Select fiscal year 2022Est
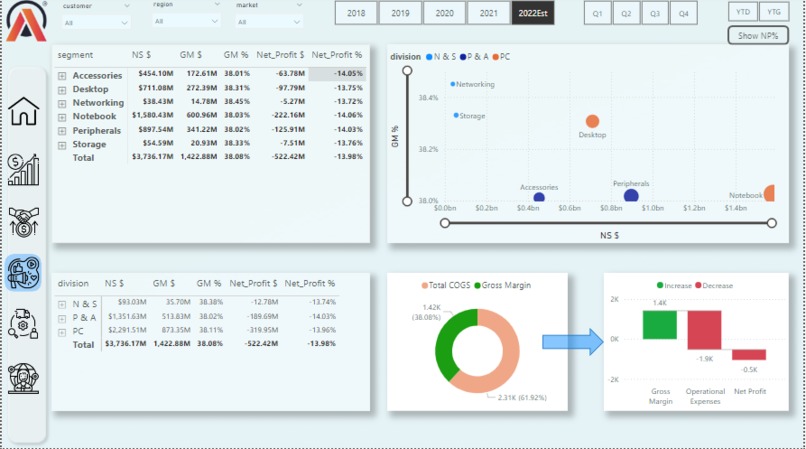Image resolution: width=806 pixels, height=449 pixels. (x=533, y=13)
